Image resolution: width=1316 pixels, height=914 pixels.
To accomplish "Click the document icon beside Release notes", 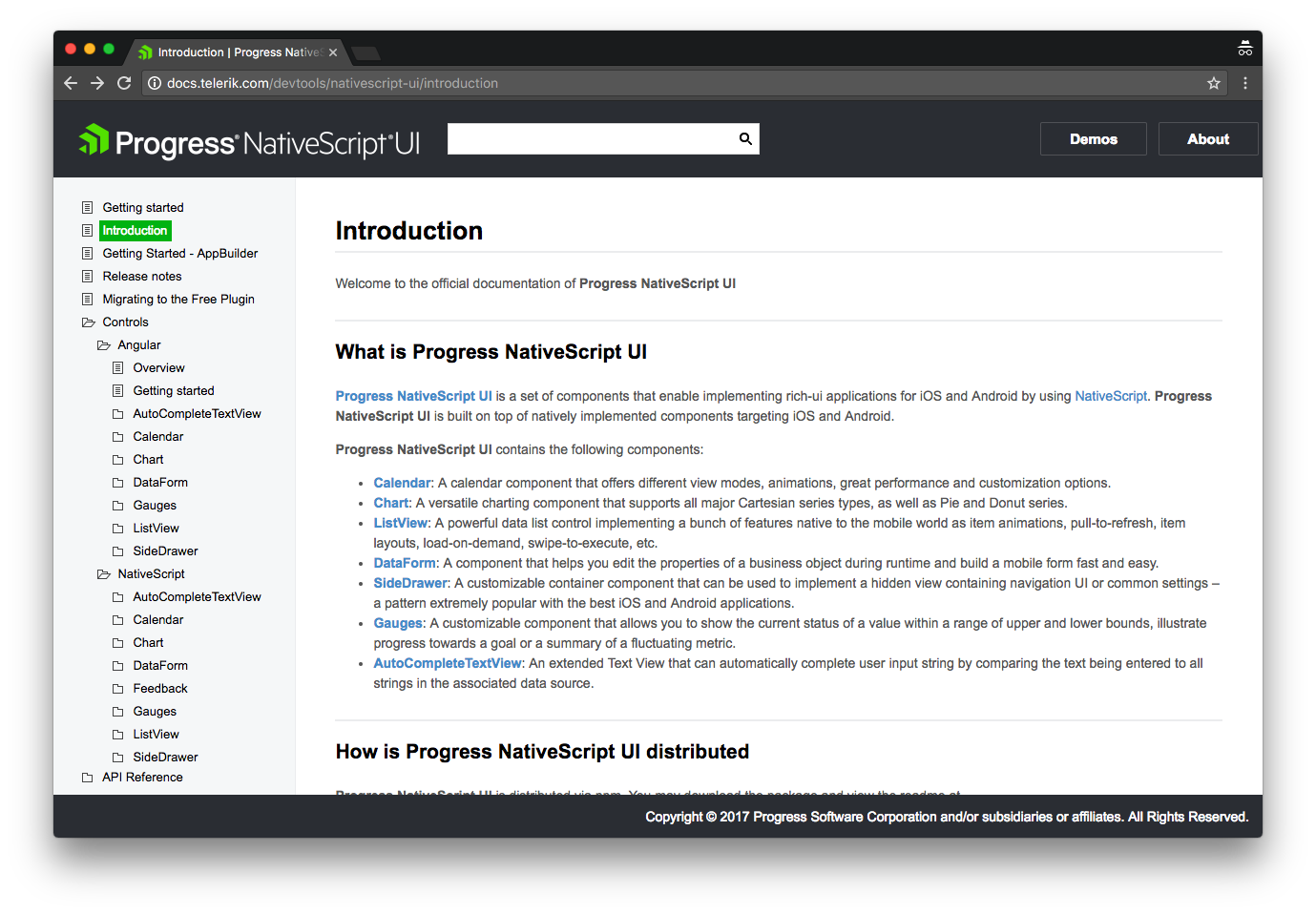I will pos(87,276).
